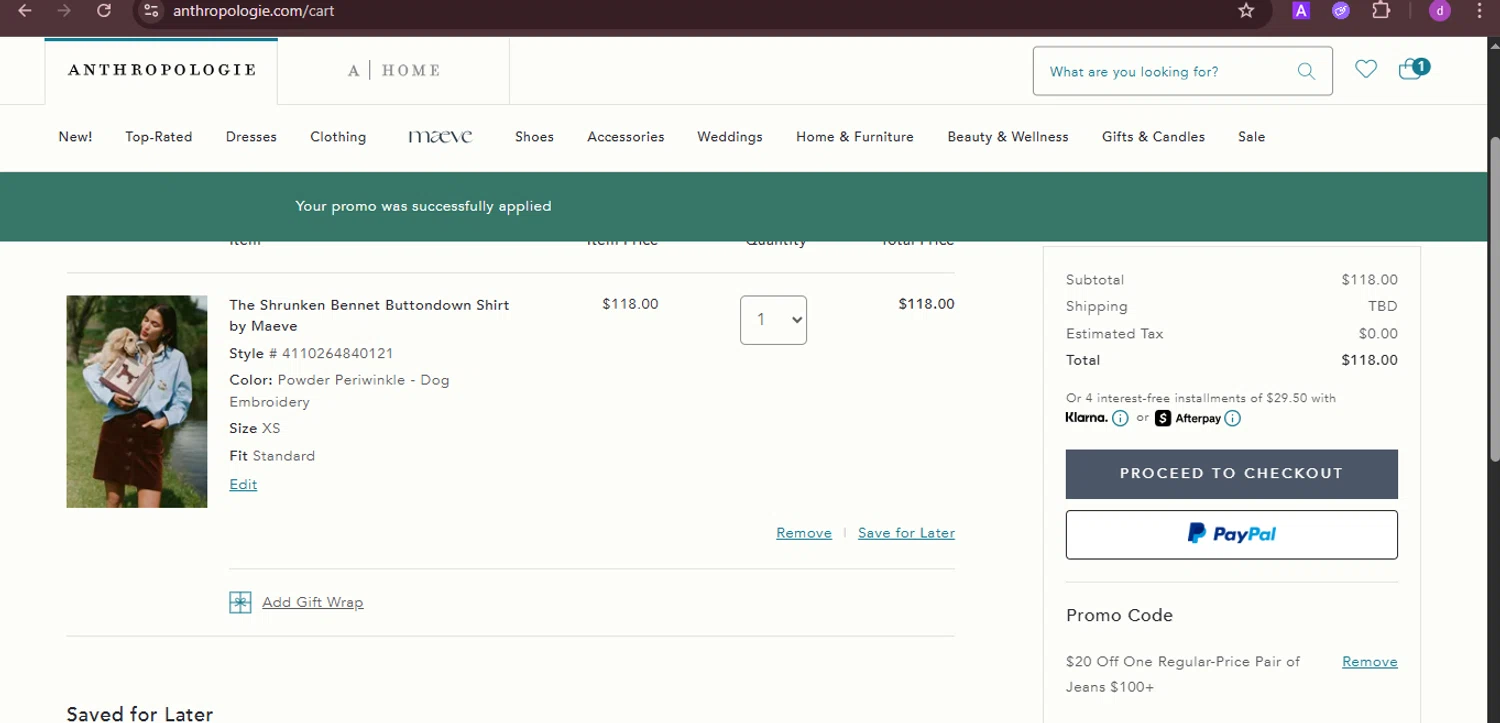The height and width of the screenshot is (723, 1500).
Task: Open the Weddings menu
Action: [x=730, y=137]
